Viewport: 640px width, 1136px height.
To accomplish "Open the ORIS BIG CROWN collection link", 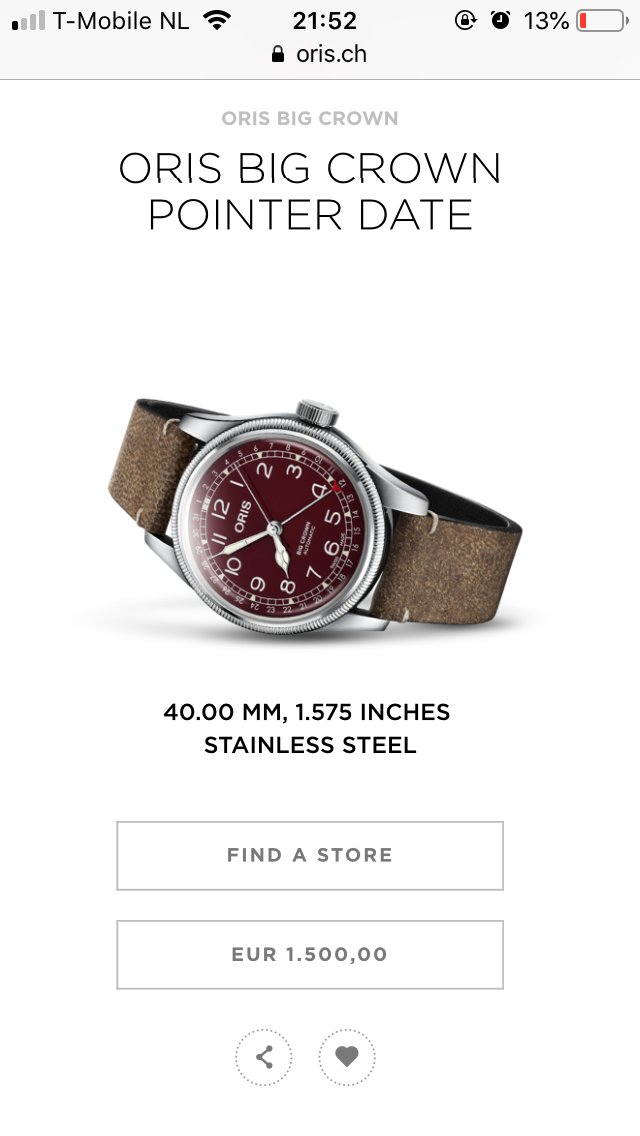I will (310, 118).
